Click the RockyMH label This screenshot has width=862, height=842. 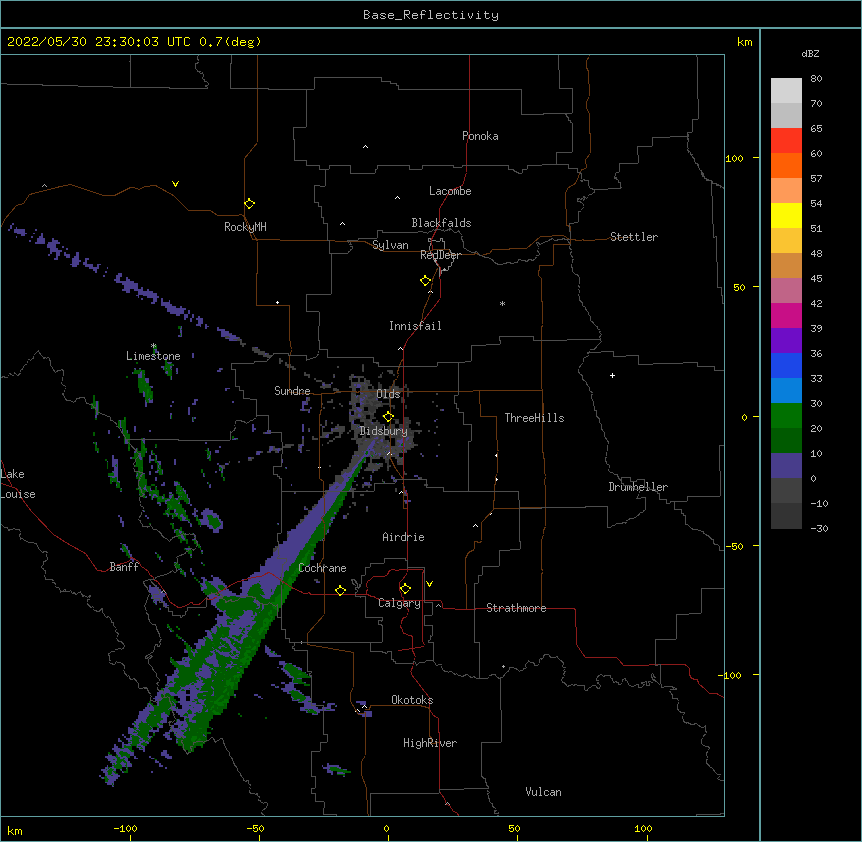[x=245, y=227]
